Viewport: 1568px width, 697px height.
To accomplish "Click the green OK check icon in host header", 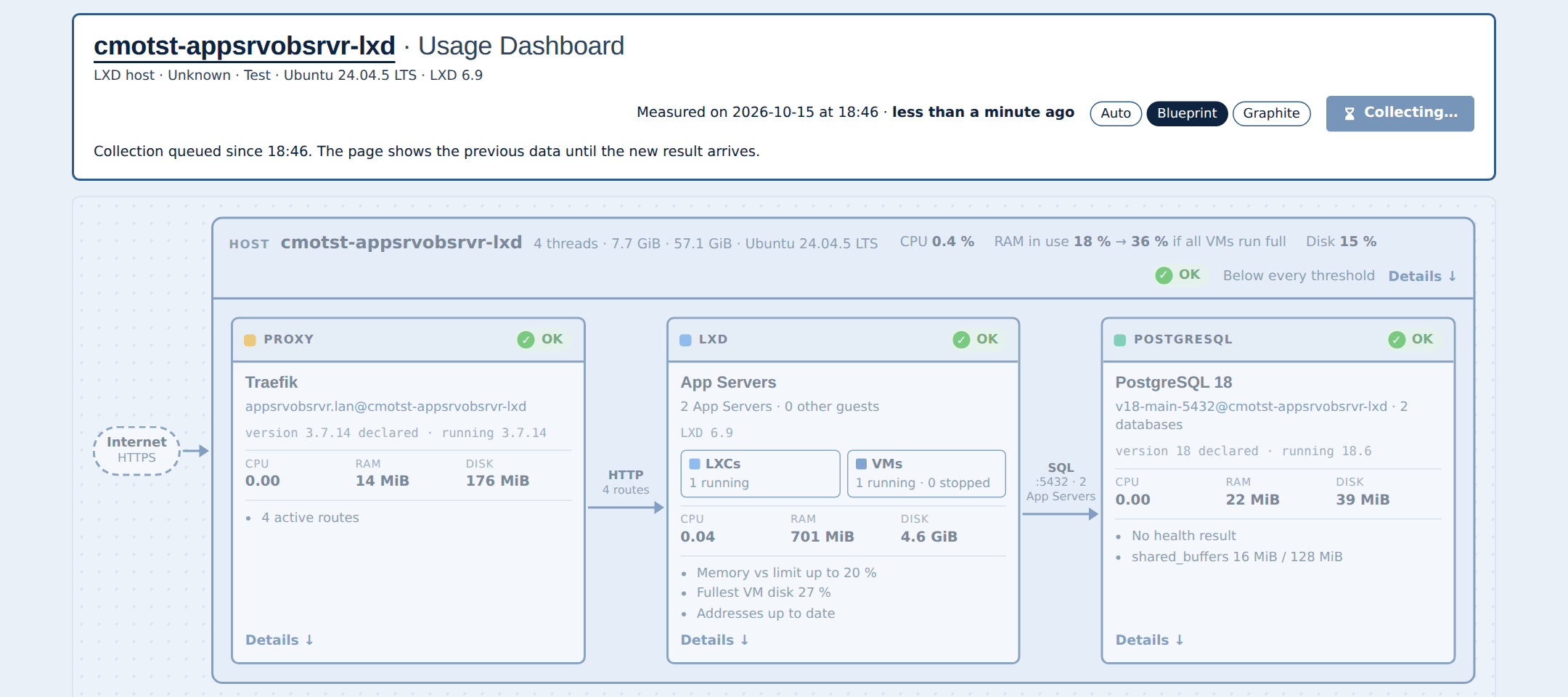I will pos(1164,275).
